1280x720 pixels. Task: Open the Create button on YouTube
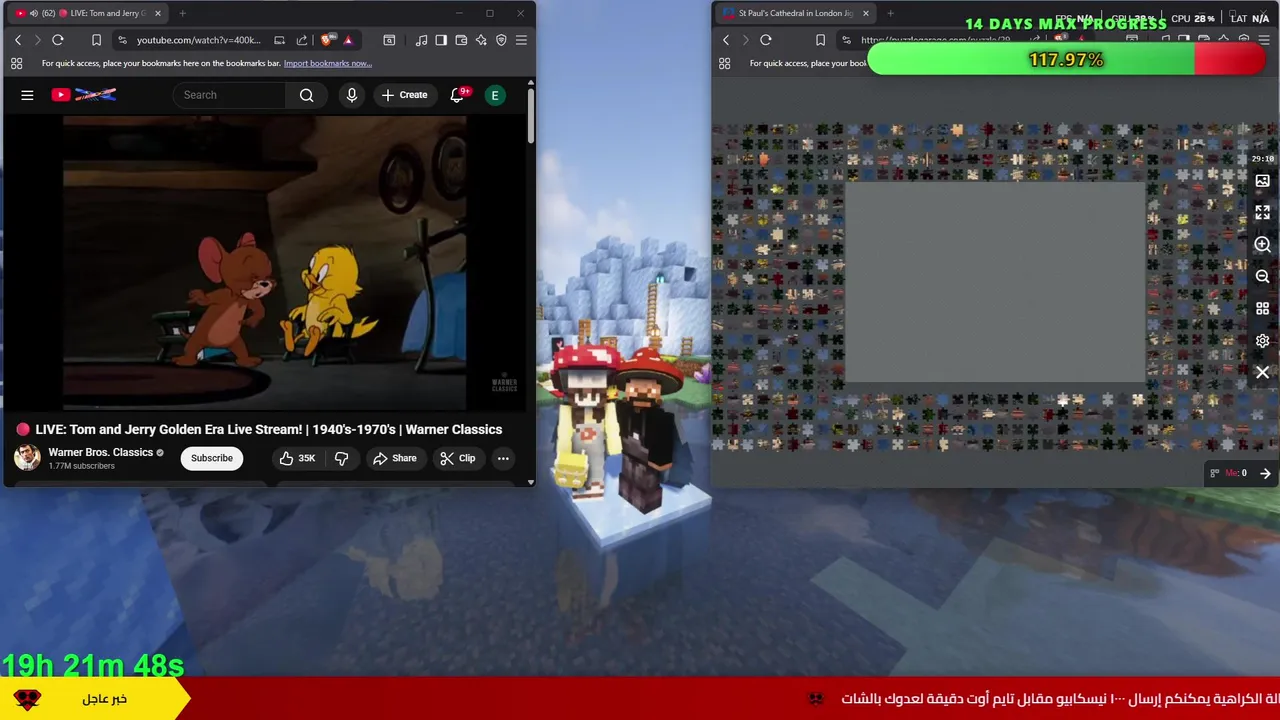point(404,95)
